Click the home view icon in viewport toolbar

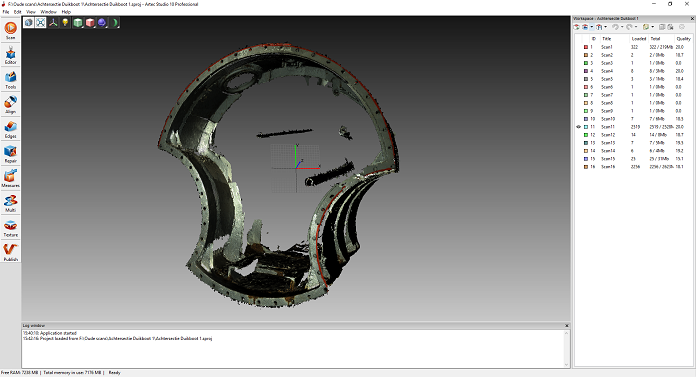28,23
